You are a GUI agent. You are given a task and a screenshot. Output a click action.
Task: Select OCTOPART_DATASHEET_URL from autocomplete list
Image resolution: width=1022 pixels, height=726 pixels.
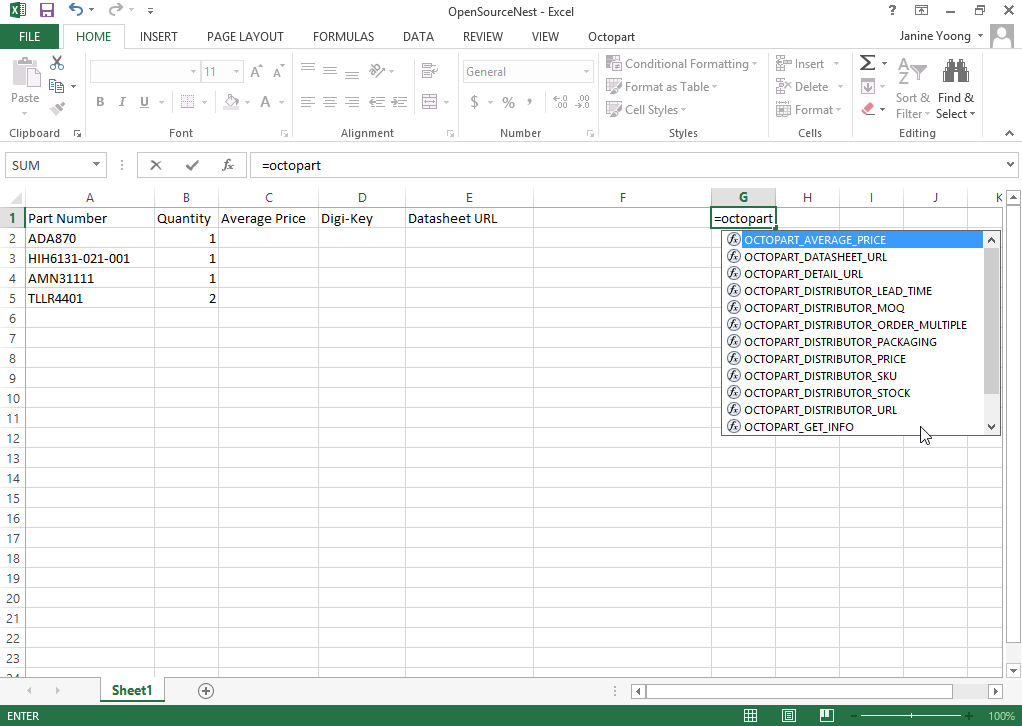(x=814, y=257)
